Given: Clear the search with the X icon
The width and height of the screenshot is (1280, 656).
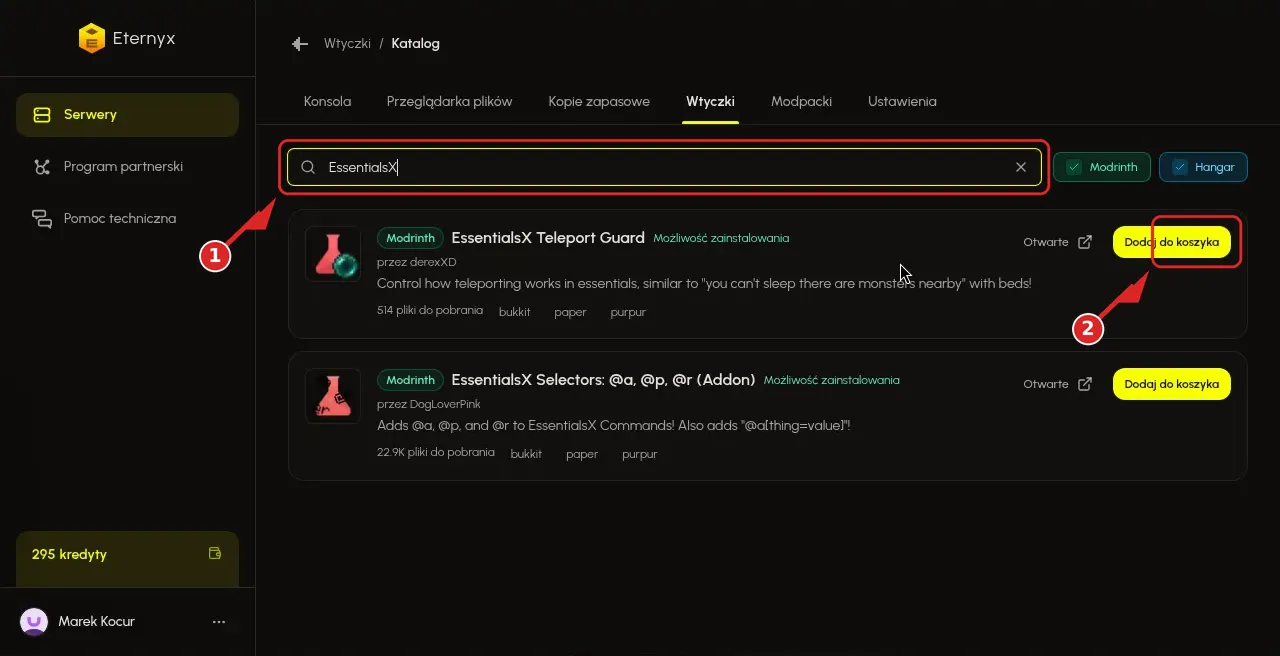Looking at the screenshot, I should point(1021,167).
